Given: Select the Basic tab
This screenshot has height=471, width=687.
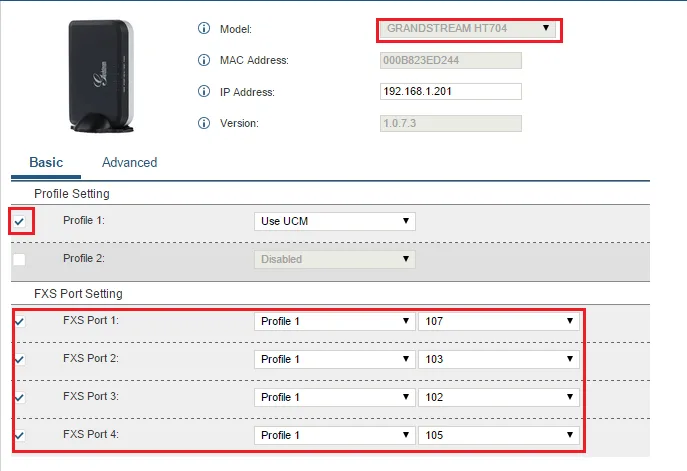Looking at the screenshot, I should tap(46, 162).
